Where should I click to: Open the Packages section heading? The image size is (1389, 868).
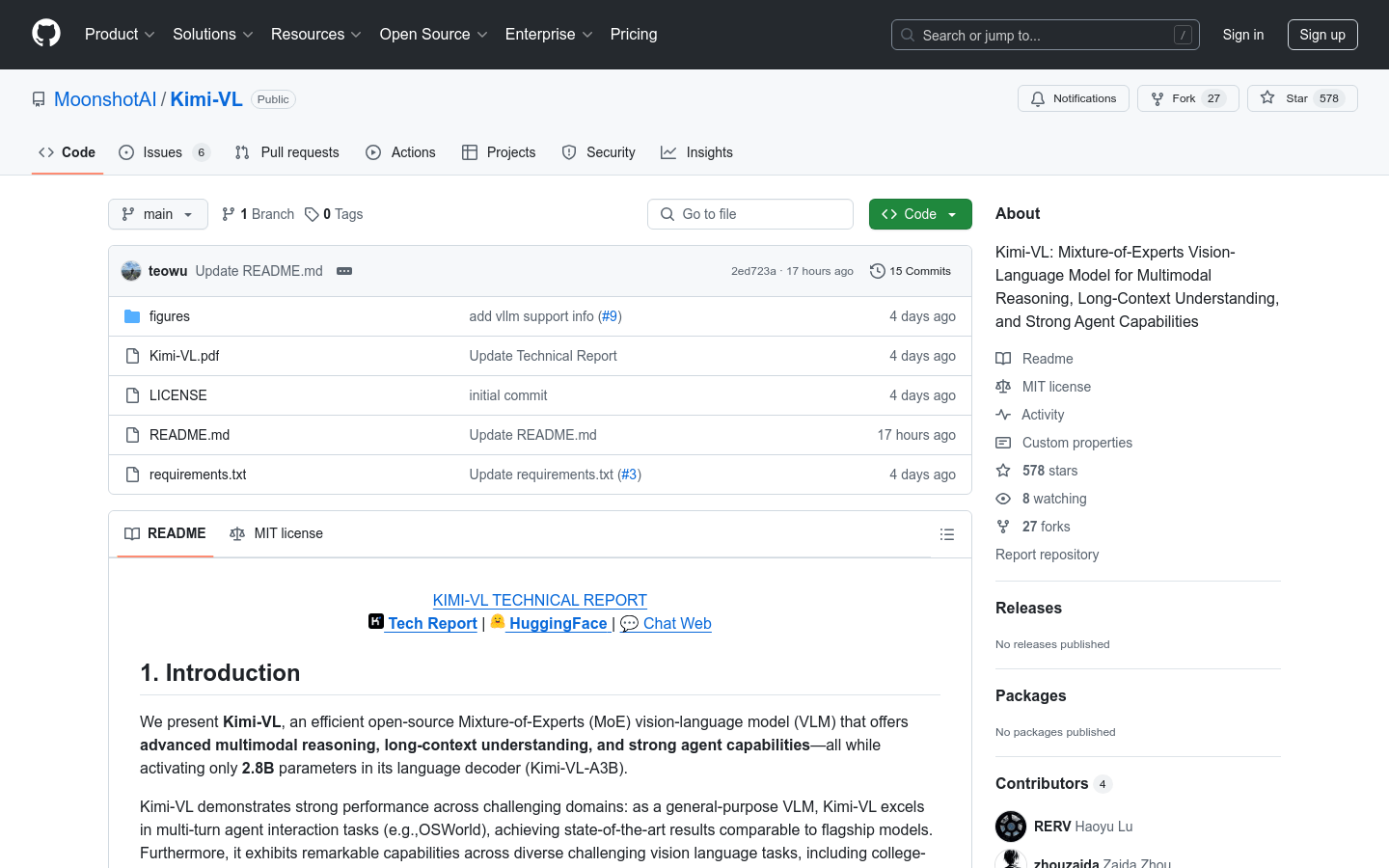point(1031,695)
